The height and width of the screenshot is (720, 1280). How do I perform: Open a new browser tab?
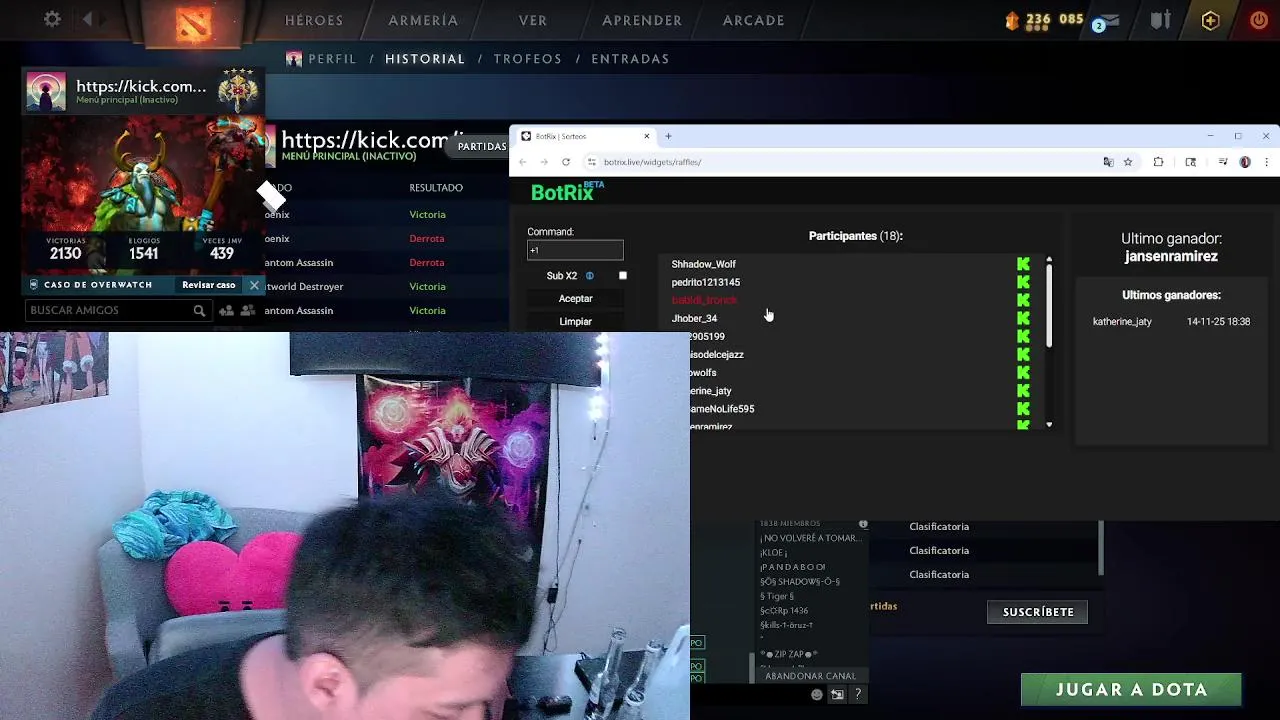click(x=668, y=136)
